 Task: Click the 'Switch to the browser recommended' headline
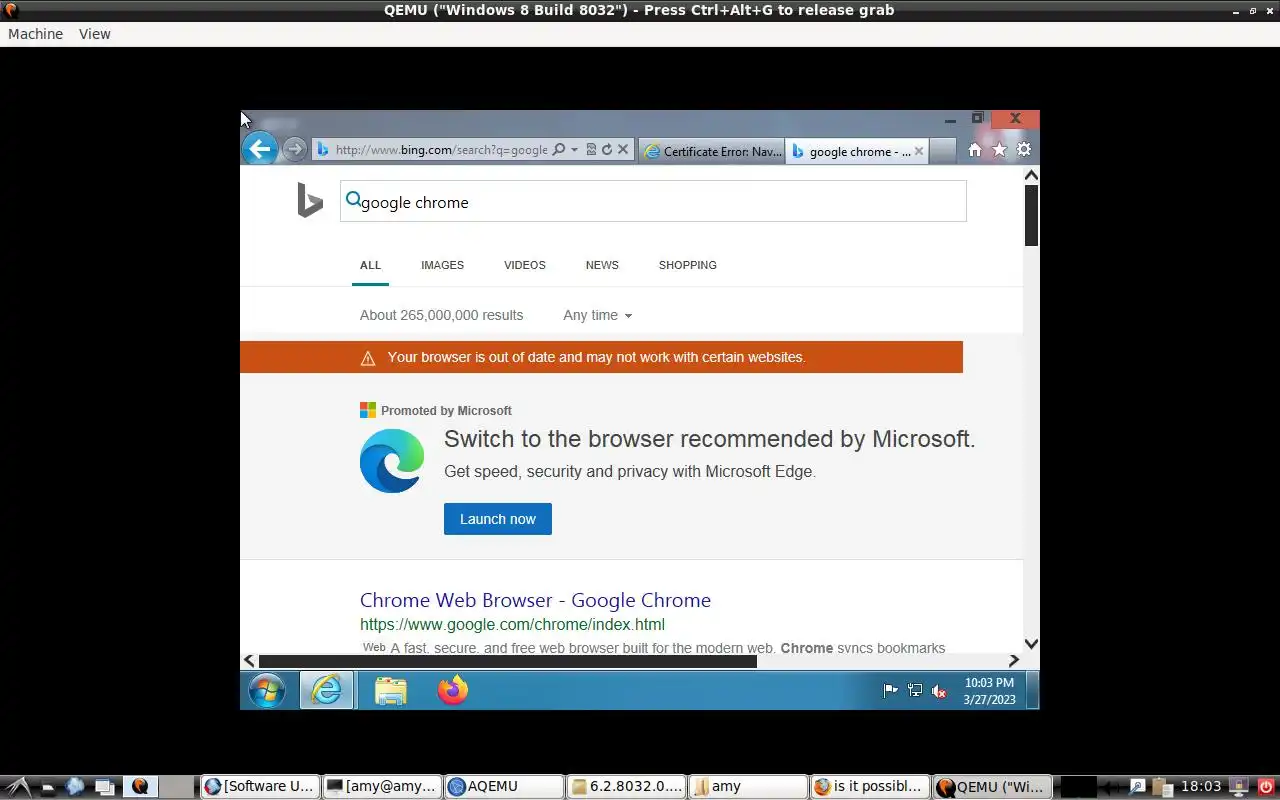point(709,439)
